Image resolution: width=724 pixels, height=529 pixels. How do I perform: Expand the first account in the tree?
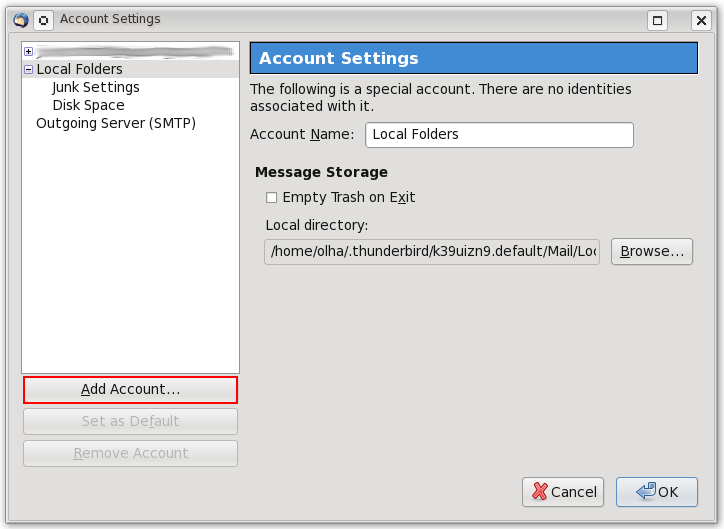click(28, 51)
